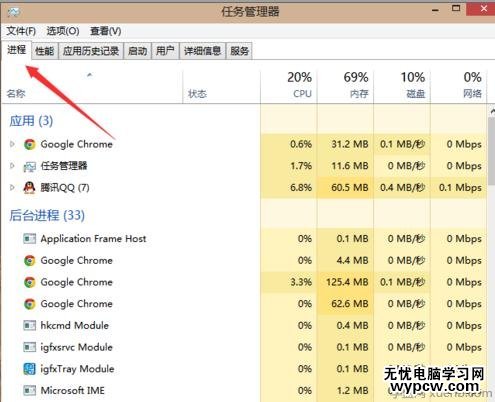Expand the Google Chrome app group
Image resolution: width=495 pixels, height=402 pixels.
(12, 144)
